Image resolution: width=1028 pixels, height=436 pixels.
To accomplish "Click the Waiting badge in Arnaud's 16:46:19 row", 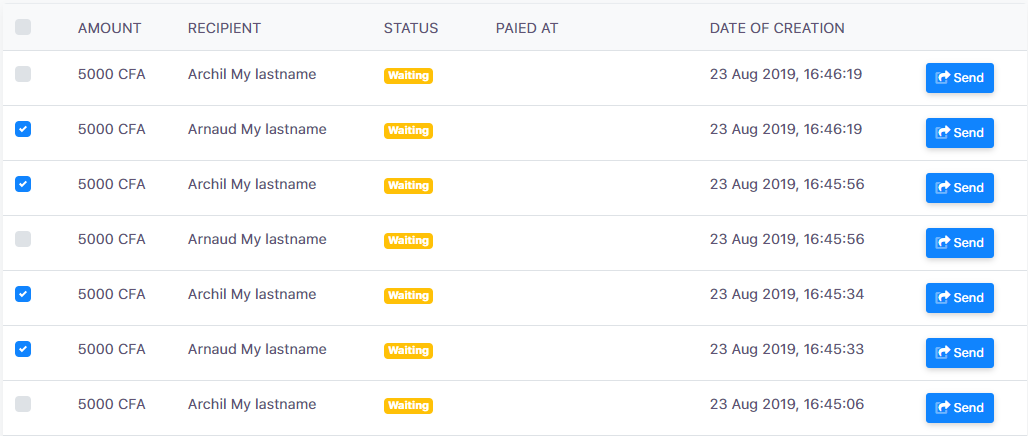I will 408,131.
